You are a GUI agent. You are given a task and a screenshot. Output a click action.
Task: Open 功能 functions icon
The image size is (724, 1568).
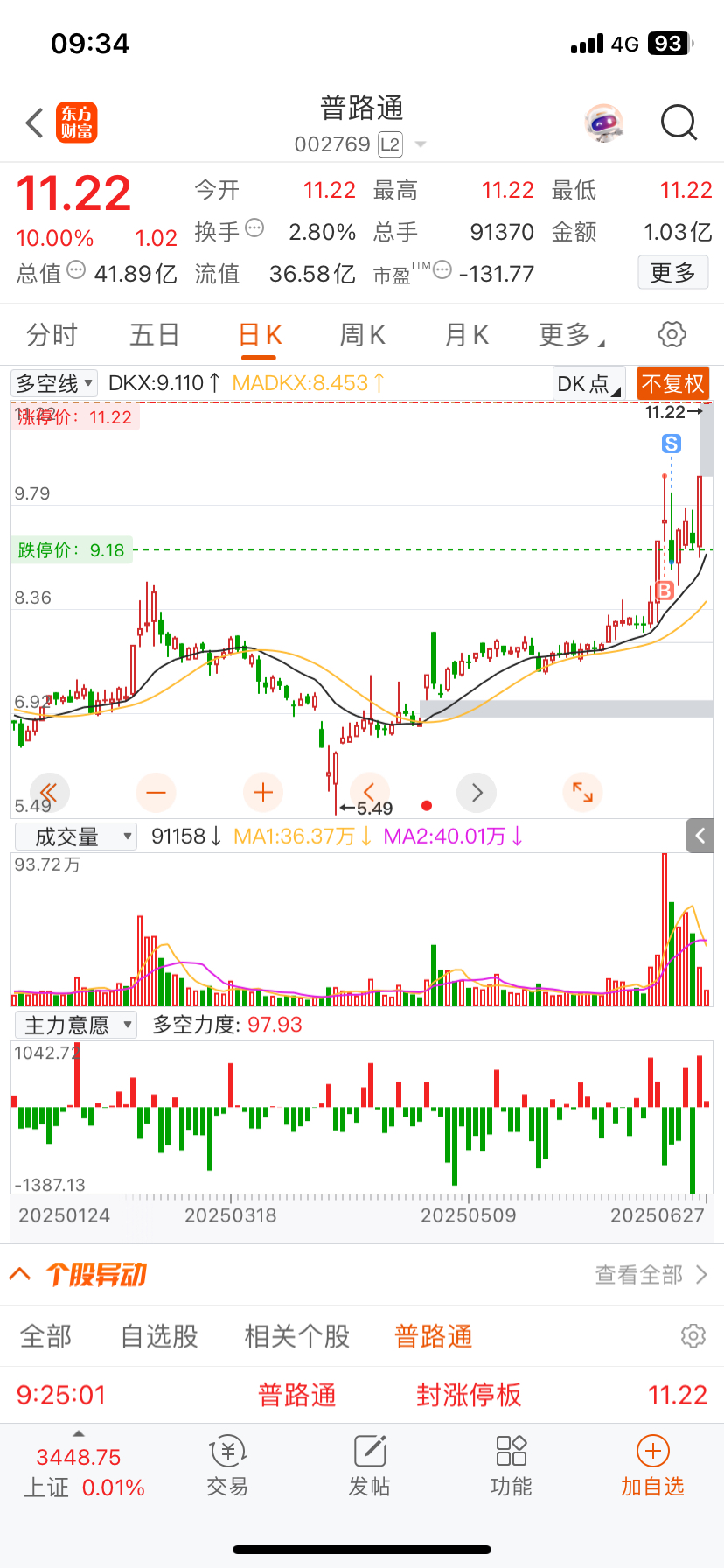511,1466
